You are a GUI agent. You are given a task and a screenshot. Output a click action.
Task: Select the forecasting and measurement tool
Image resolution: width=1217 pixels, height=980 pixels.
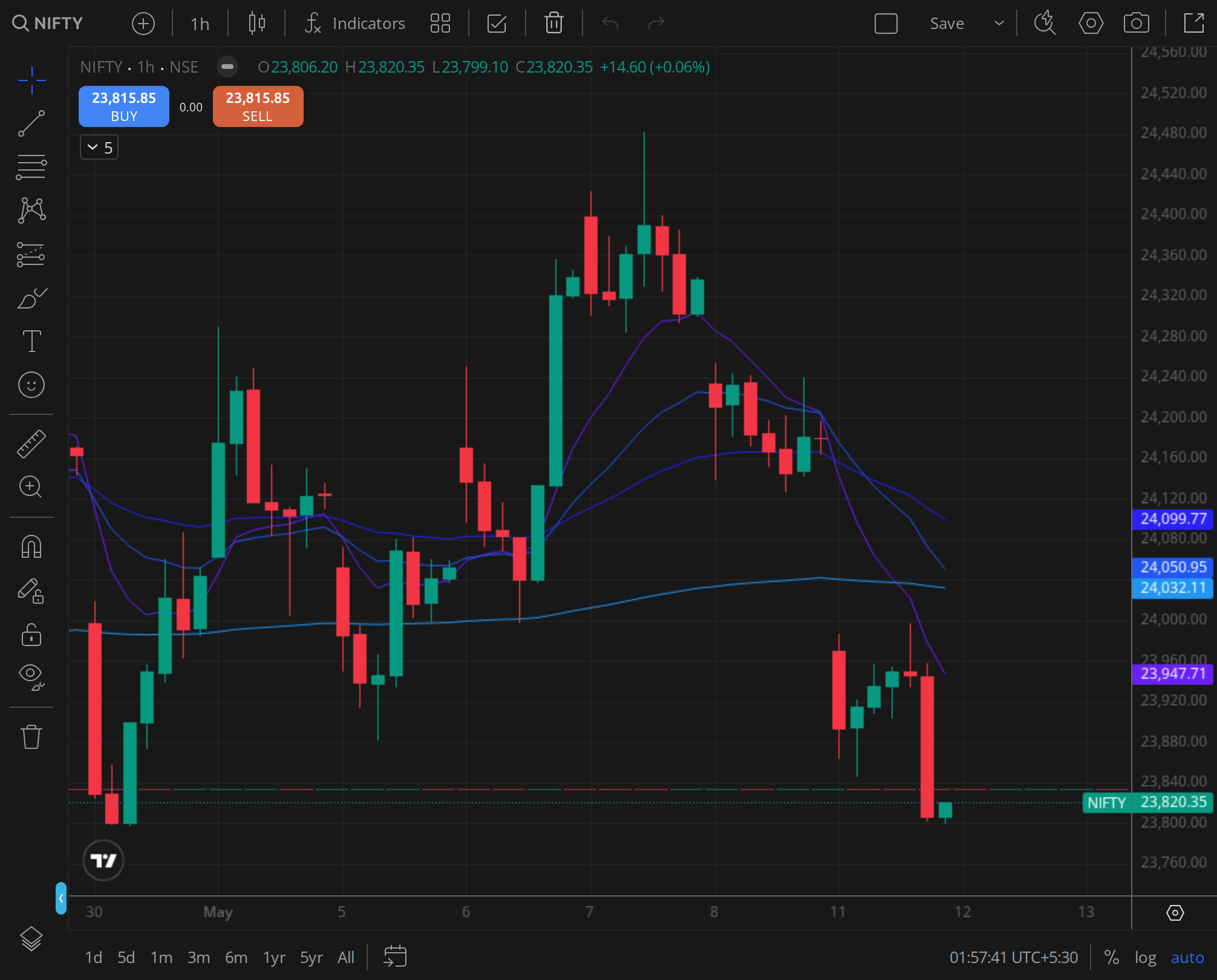(x=31, y=254)
